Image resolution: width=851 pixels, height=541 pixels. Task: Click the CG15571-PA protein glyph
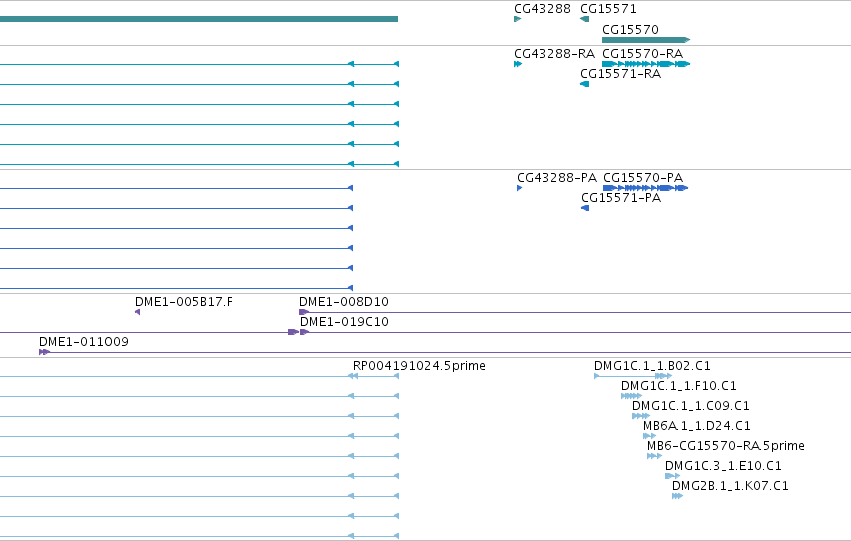point(585,208)
